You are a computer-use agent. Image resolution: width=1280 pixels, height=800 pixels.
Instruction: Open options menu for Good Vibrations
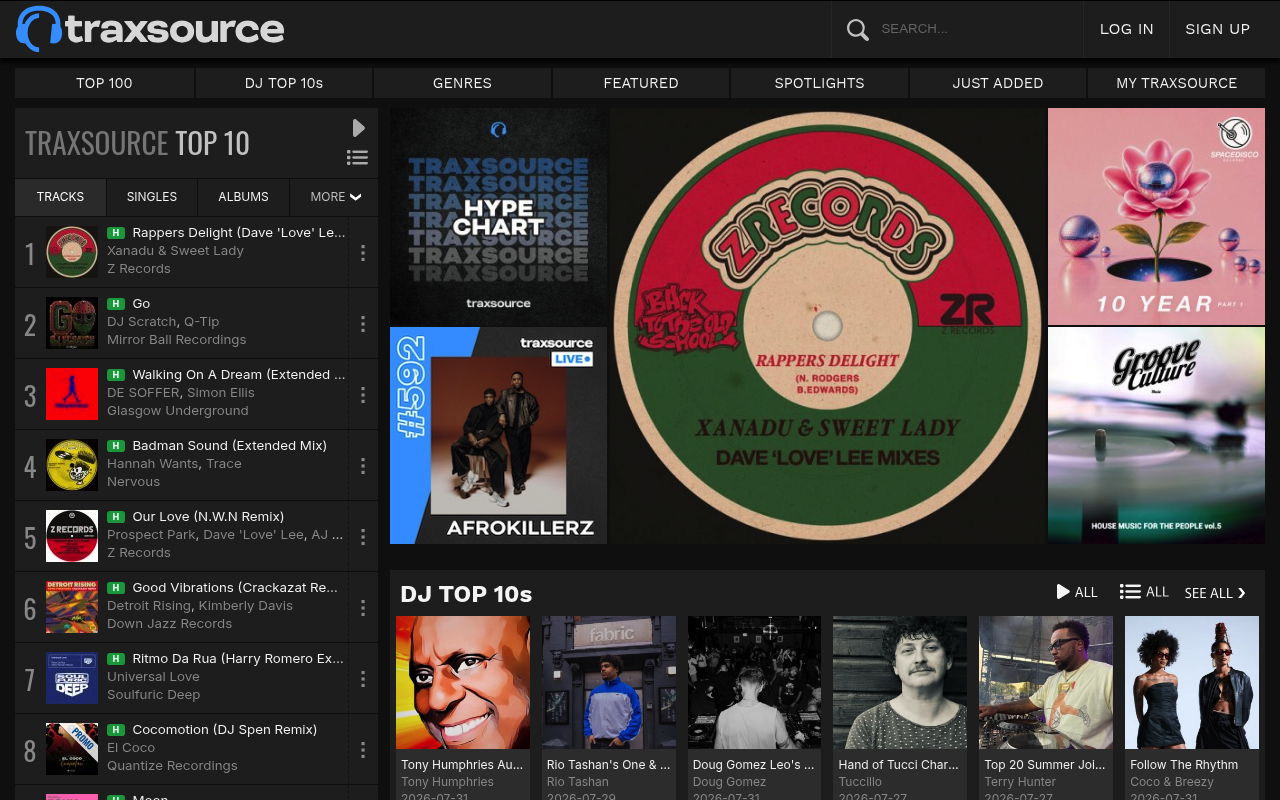point(363,608)
